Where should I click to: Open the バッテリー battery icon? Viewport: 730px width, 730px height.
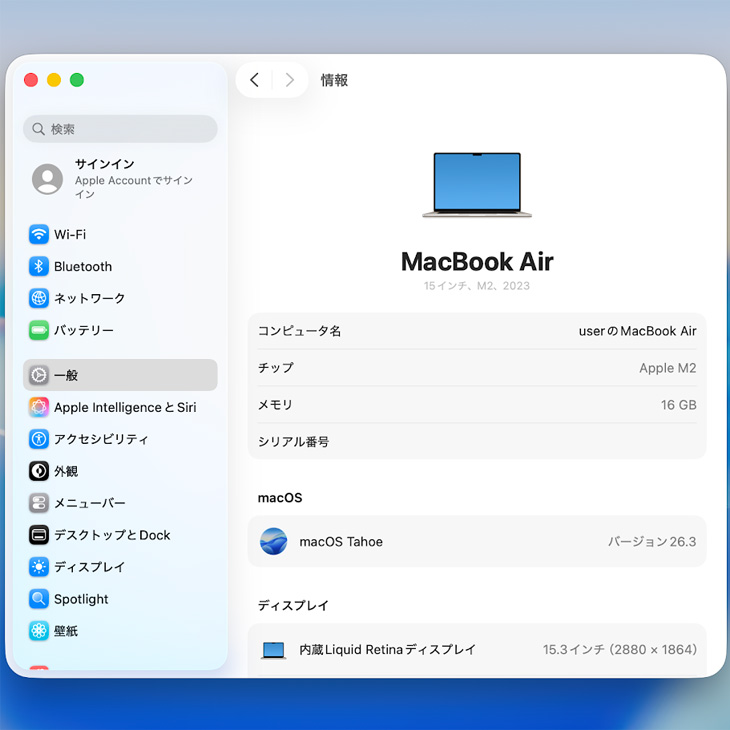[39, 331]
